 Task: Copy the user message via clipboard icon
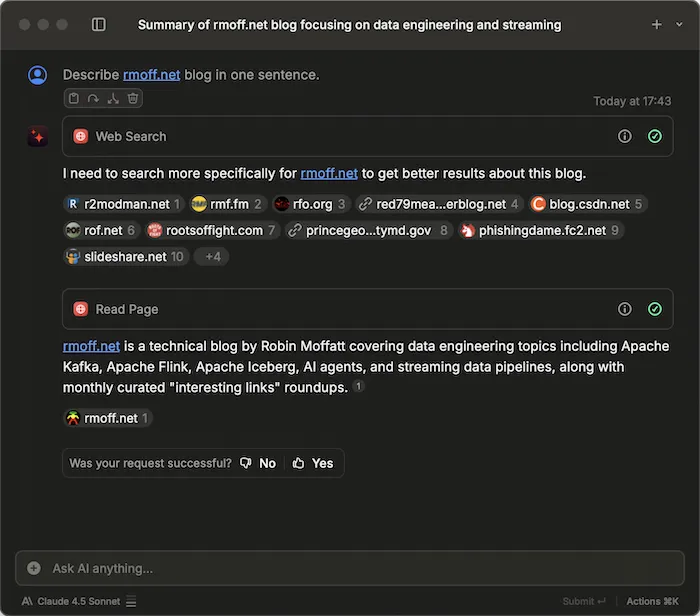tap(74, 98)
